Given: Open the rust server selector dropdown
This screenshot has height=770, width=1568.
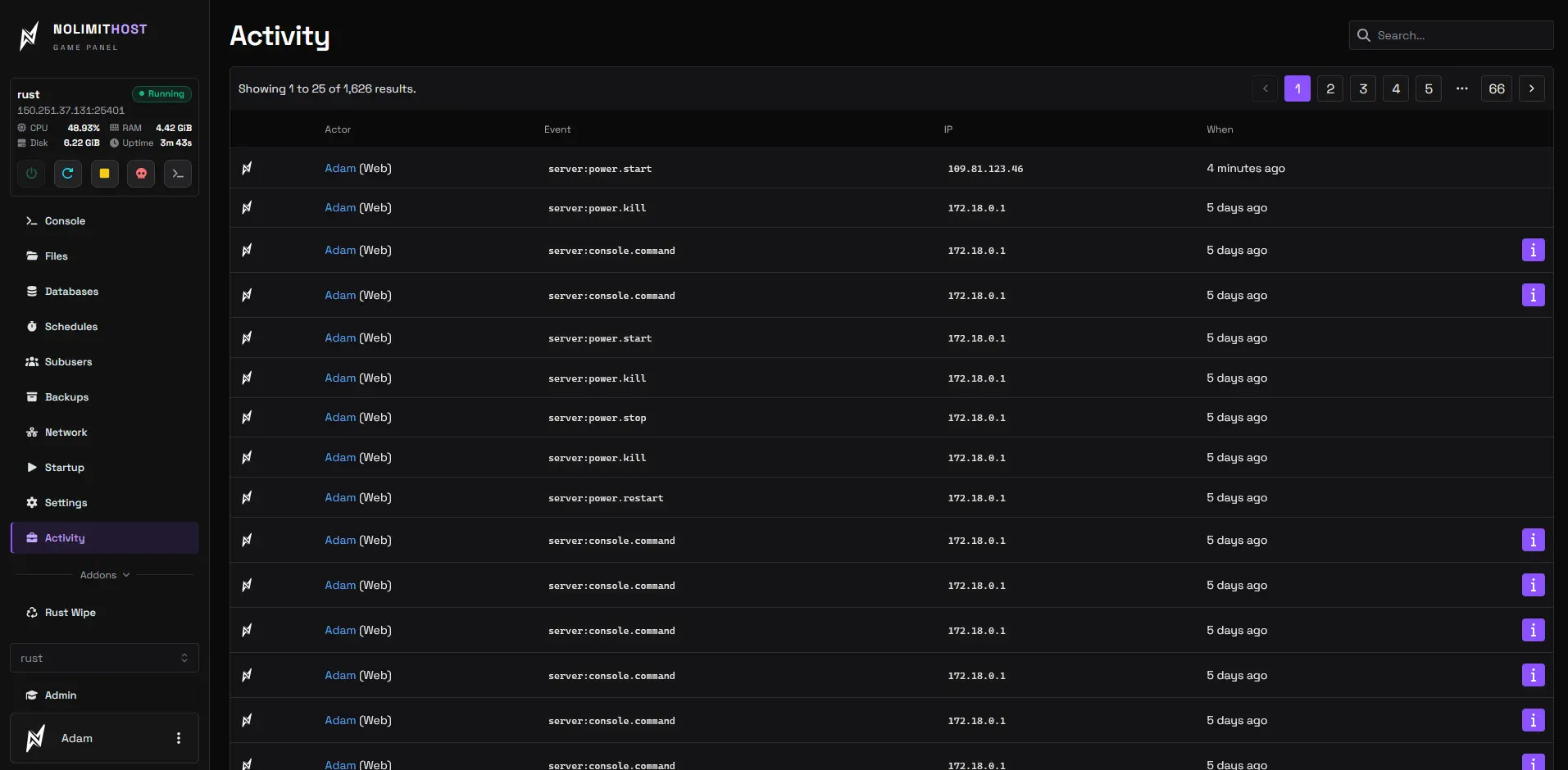Looking at the screenshot, I should click(104, 658).
